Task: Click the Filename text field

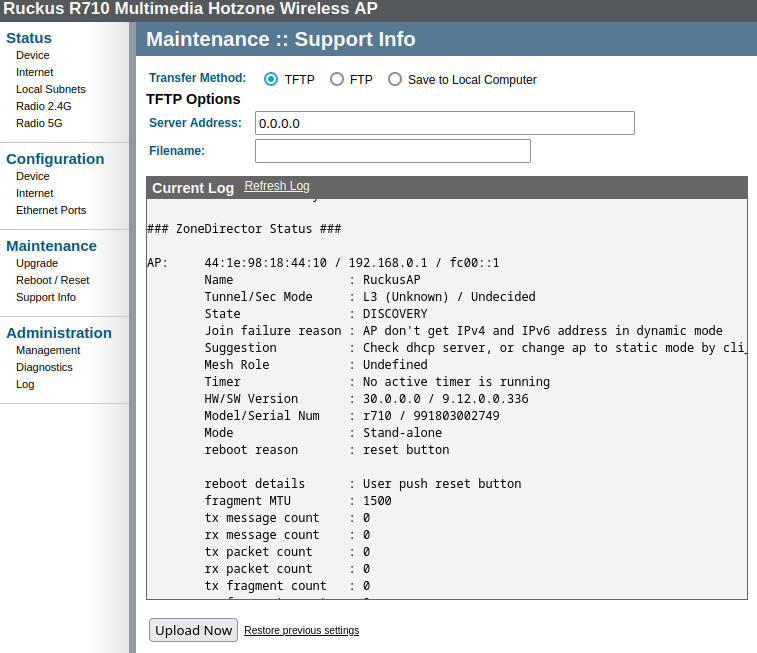Action: [392, 151]
